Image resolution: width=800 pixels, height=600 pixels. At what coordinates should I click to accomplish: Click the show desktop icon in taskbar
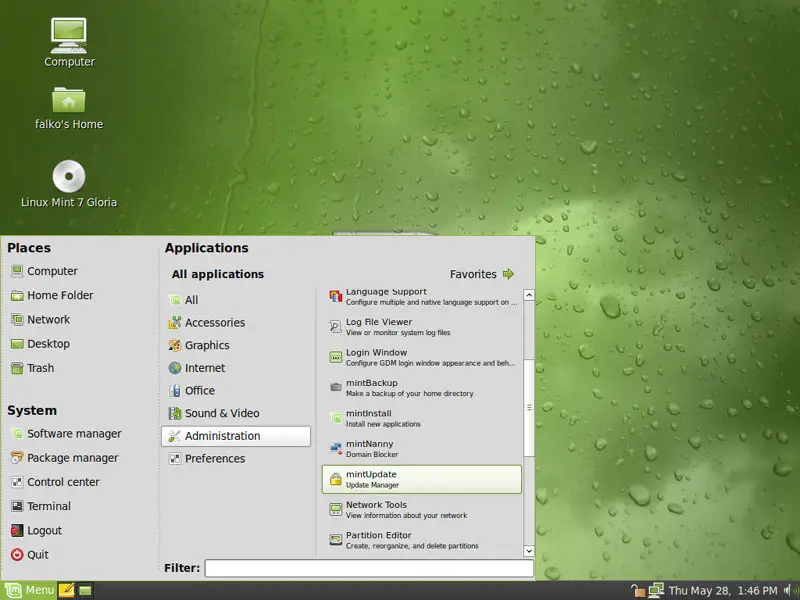click(x=85, y=590)
